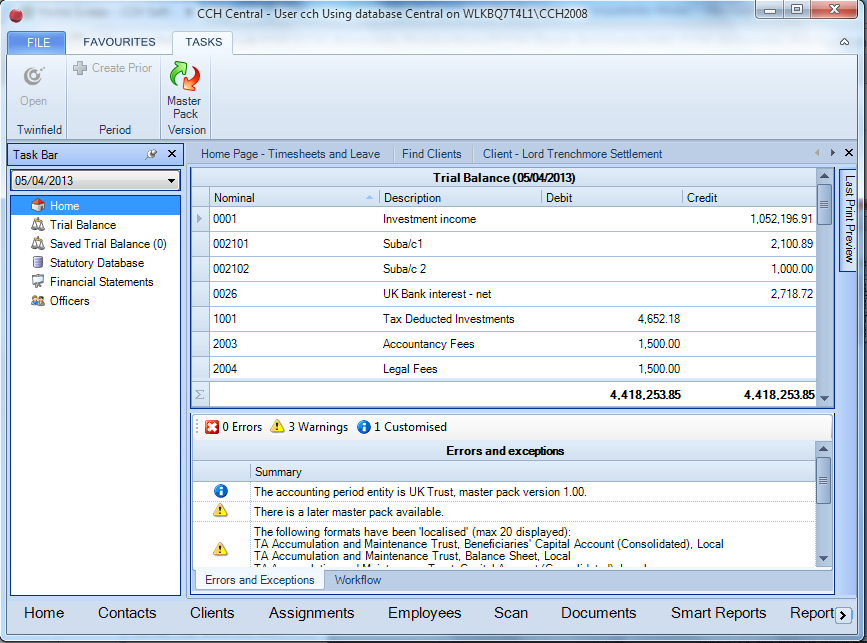The height and width of the screenshot is (643, 867).
Task: Click the Master Pack Version icon
Action: [185, 76]
